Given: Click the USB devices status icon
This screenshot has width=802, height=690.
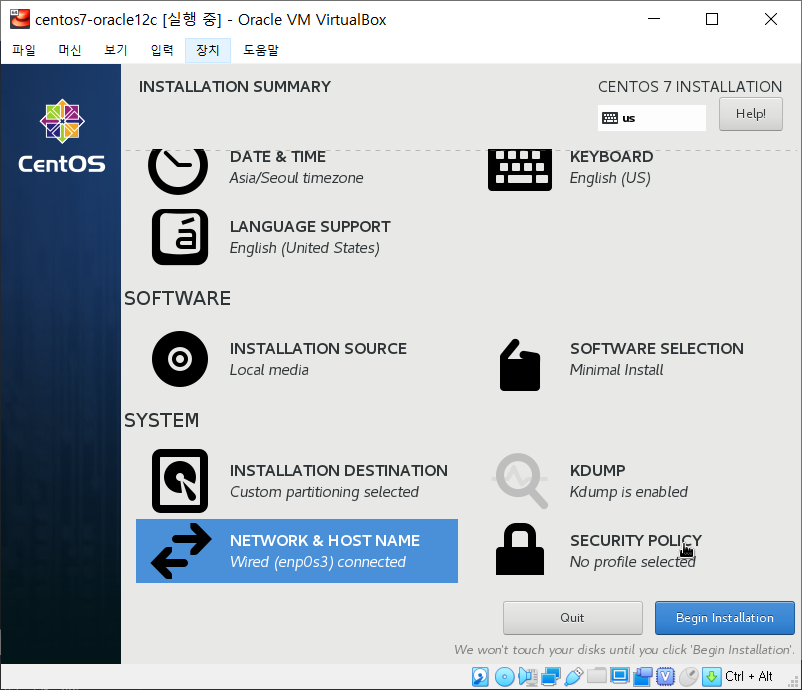Looking at the screenshot, I should point(574,677).
